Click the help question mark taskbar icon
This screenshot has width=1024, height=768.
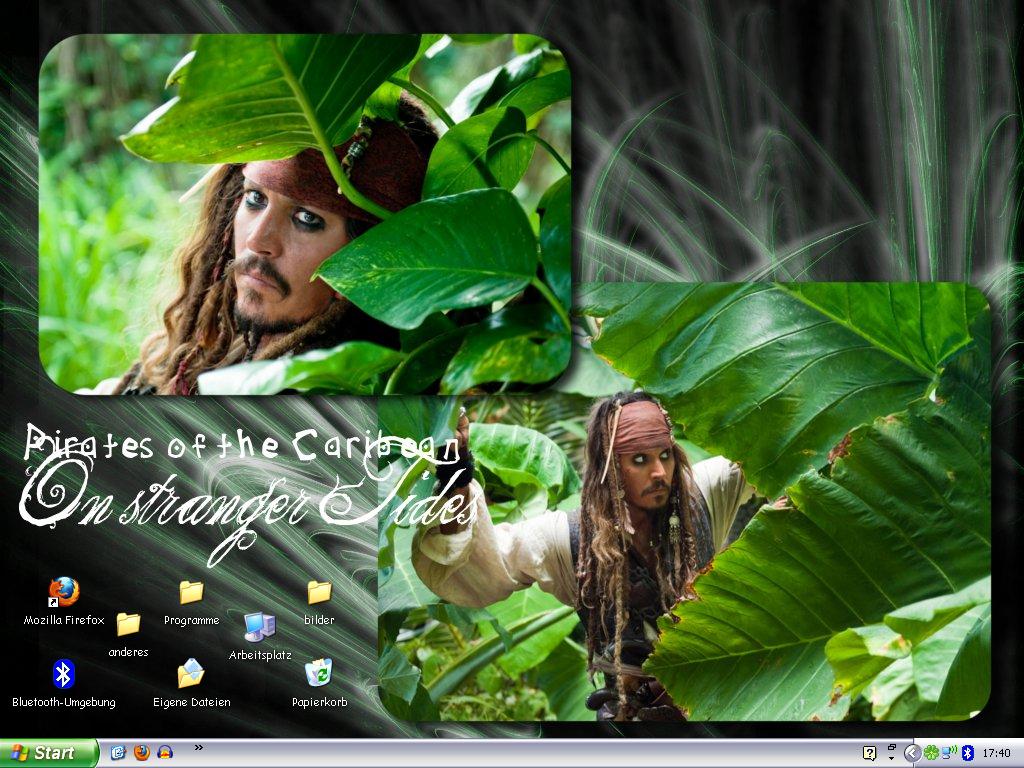click(x=869, y=753)
